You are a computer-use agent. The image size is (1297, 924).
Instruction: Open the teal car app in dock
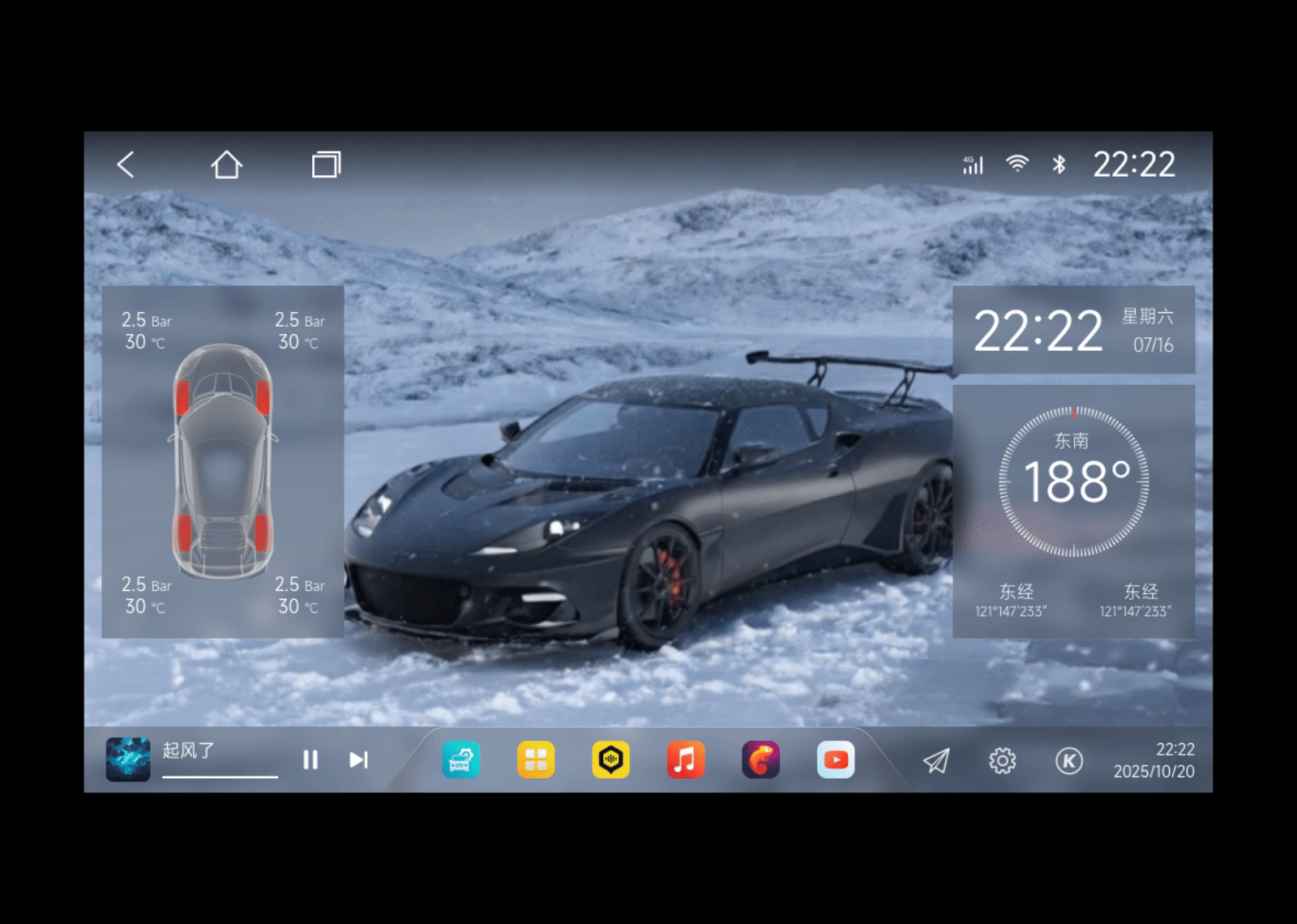click(x=461, y=759)
